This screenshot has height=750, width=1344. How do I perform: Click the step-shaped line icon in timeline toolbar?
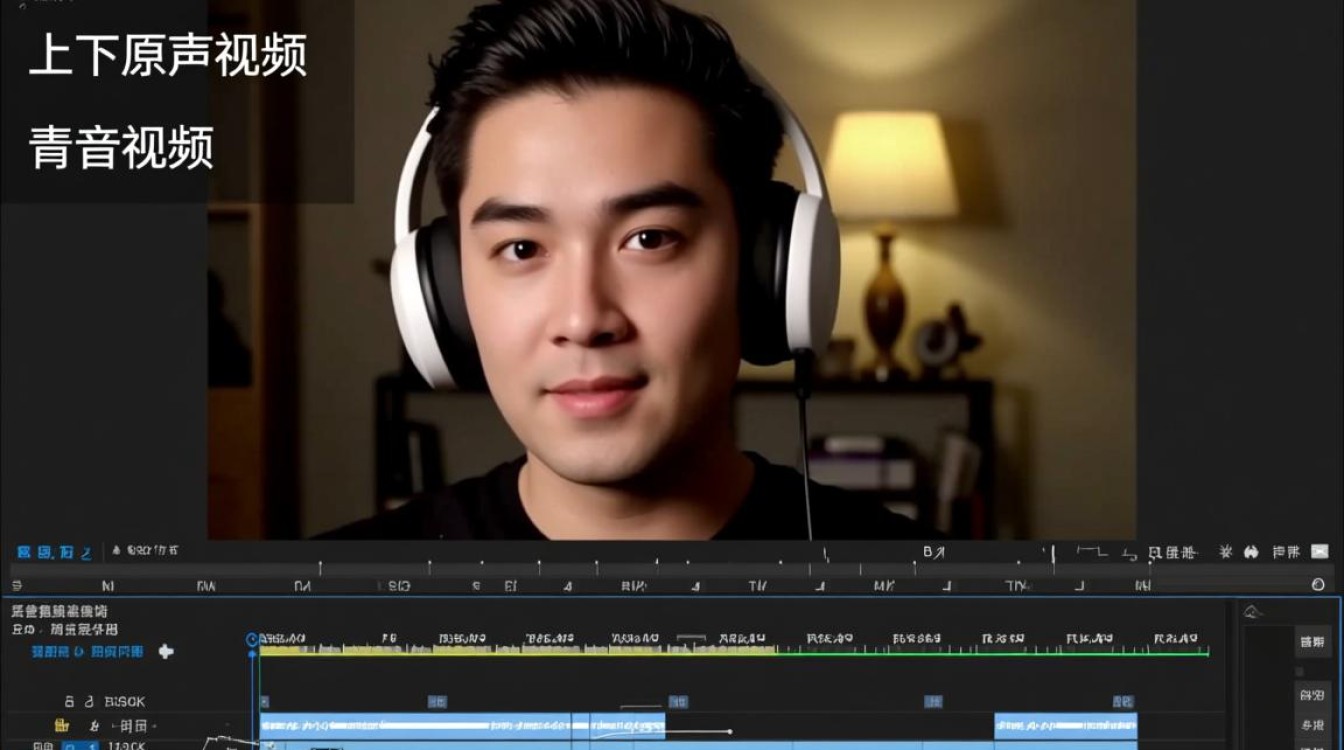[x=1092, y=551]
